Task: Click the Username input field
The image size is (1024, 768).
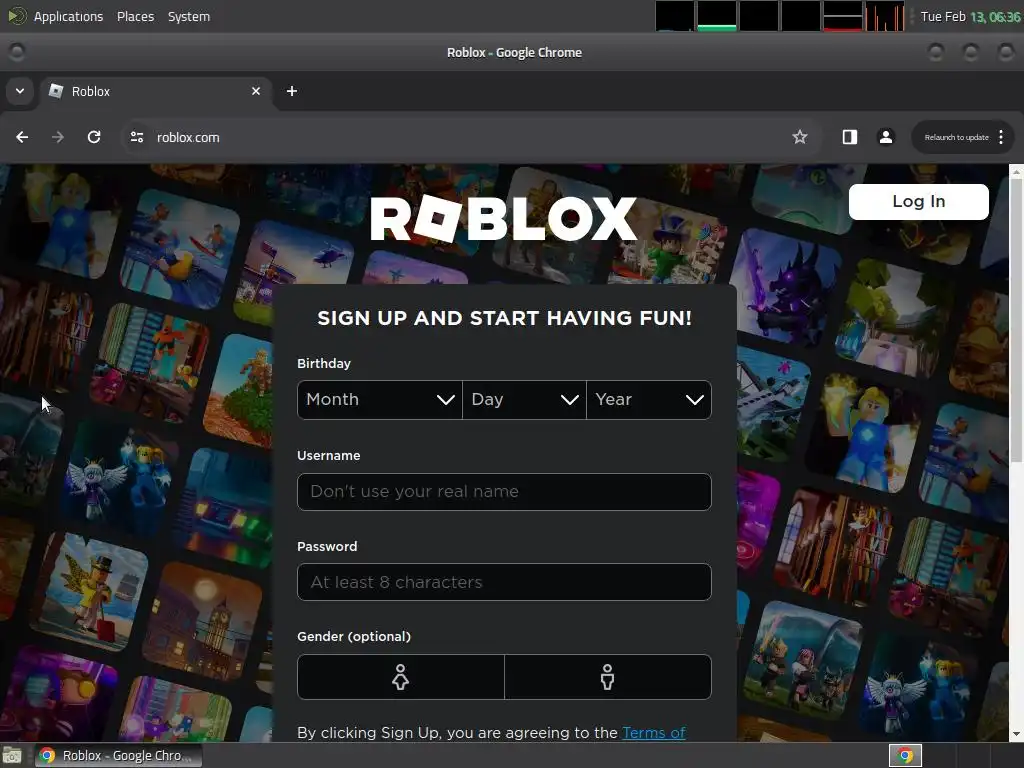Action: click(504, 492)
